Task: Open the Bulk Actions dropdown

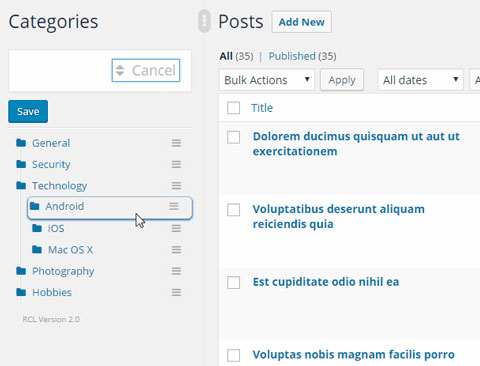Action: click(x=267, y=80)
